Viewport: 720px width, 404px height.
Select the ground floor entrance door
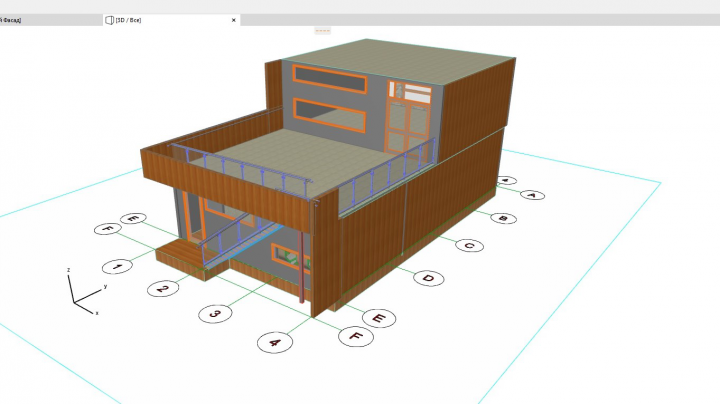click(195, 217)
